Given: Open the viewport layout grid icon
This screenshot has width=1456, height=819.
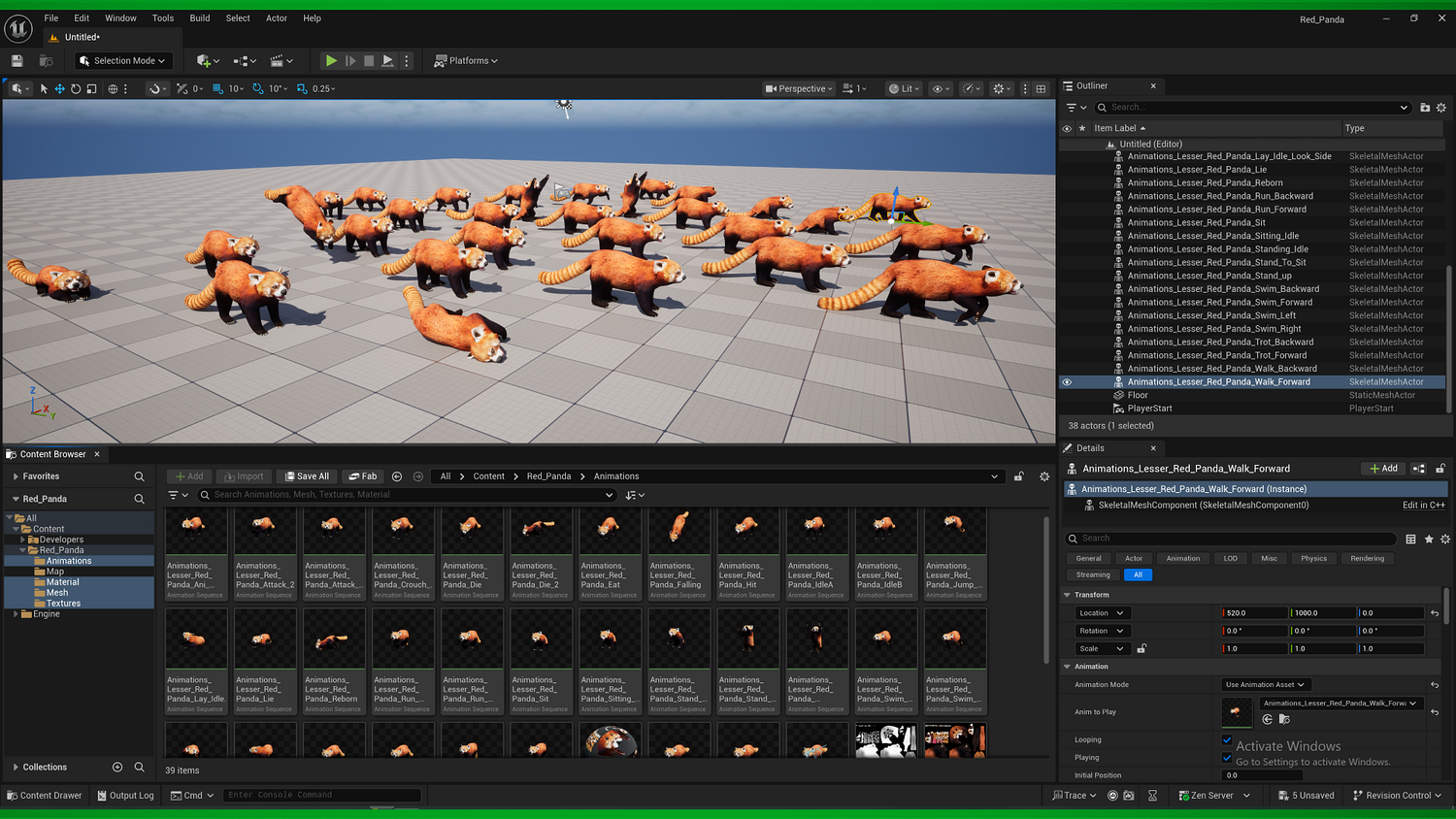Looking at the screenshot, I should (x=1041, y=88).
